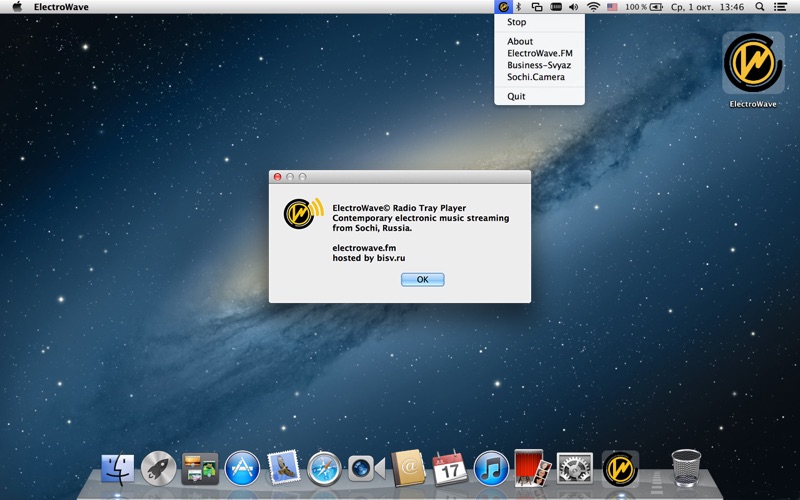Image resolution: width=800 pixels, height=500 pixels.
Task: Choose Business-Svyaz in the tray menu
Action: click(539, 65)
